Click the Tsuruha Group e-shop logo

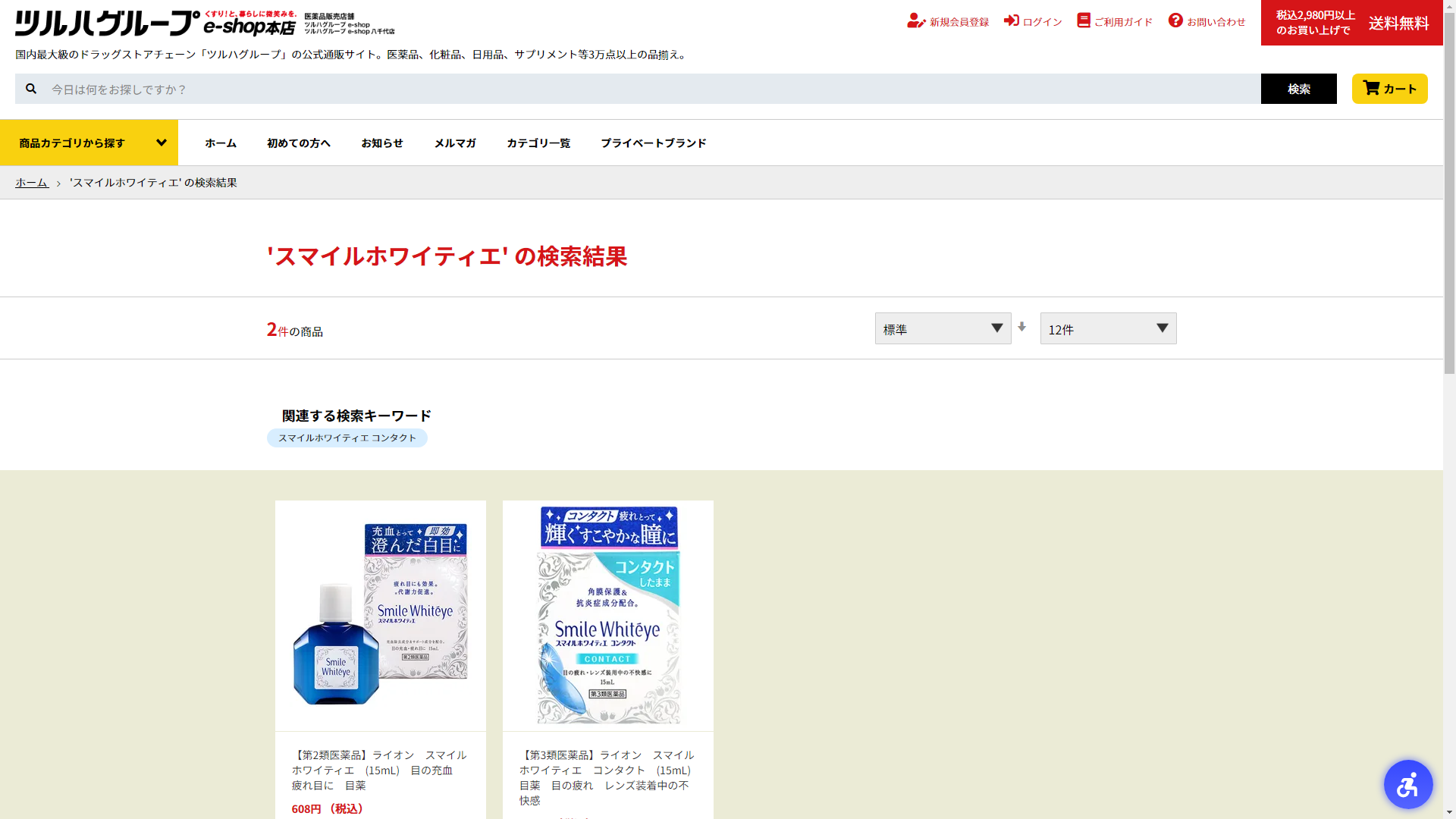pyautogui.click(x=155, y=23)
